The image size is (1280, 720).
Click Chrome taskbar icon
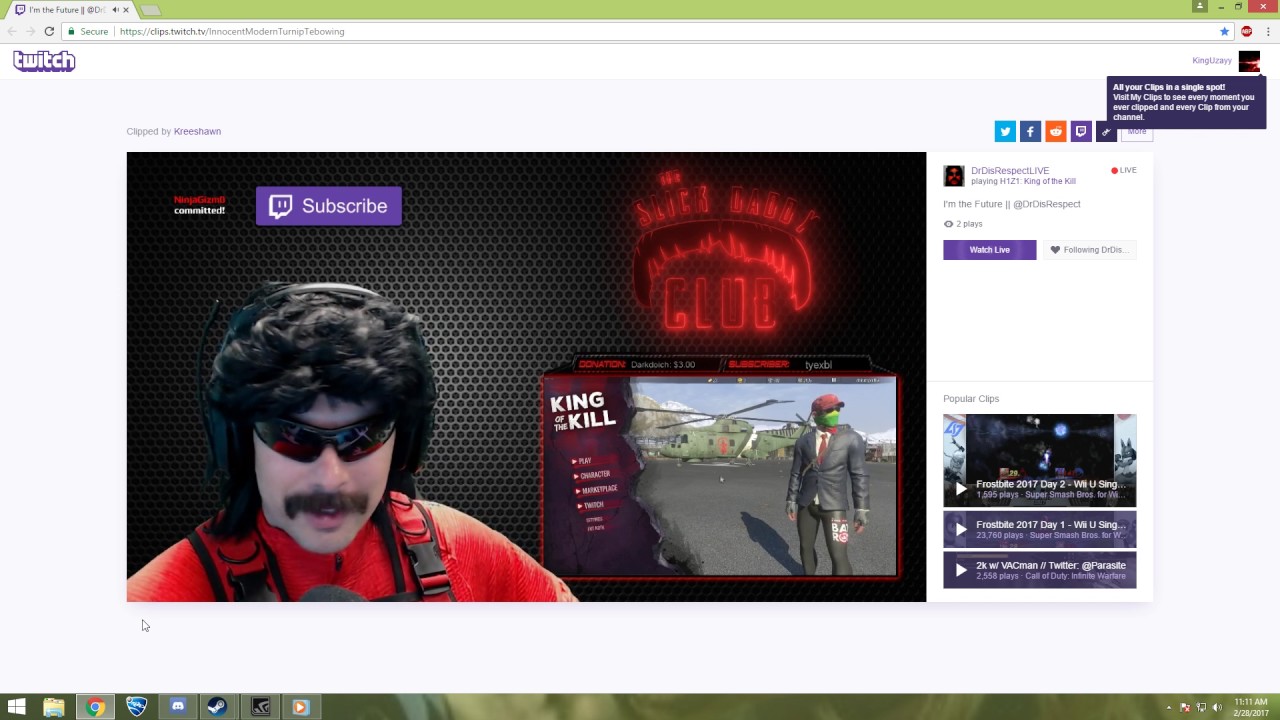pos(95,707)
